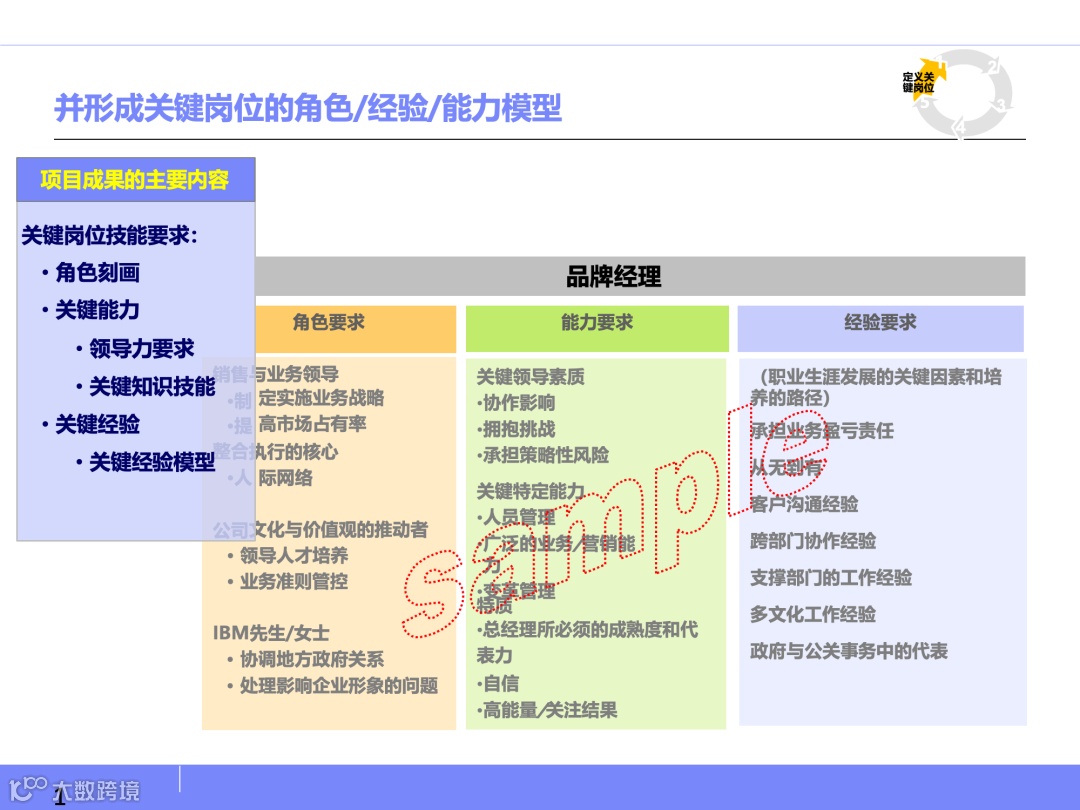Screen dimensions: 1080x810
Task: Select 政府与公关事务中的代表 item
Action: pyautogui.click(x=849, y=651)
